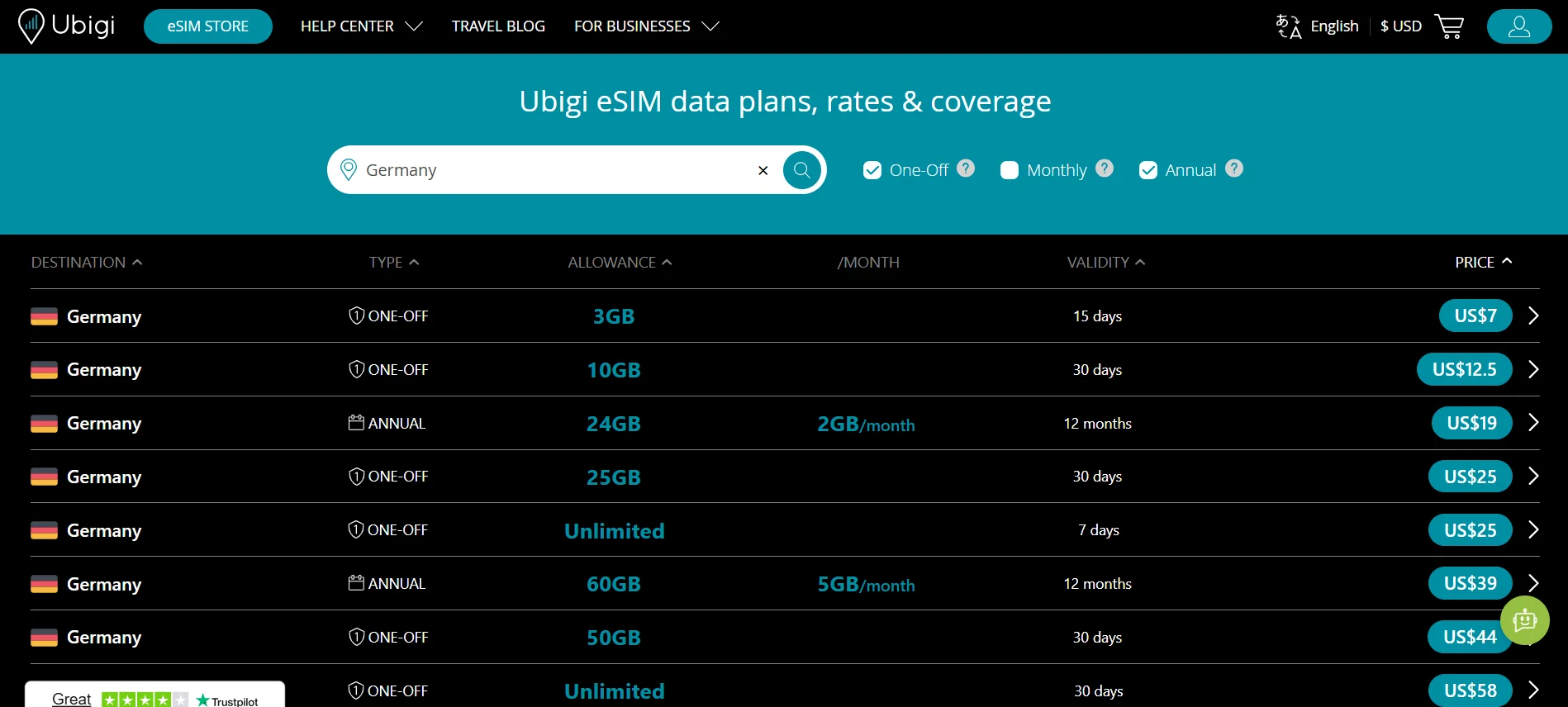Click the calendar icon on 60GB annual row

click(x=356, y=583)
